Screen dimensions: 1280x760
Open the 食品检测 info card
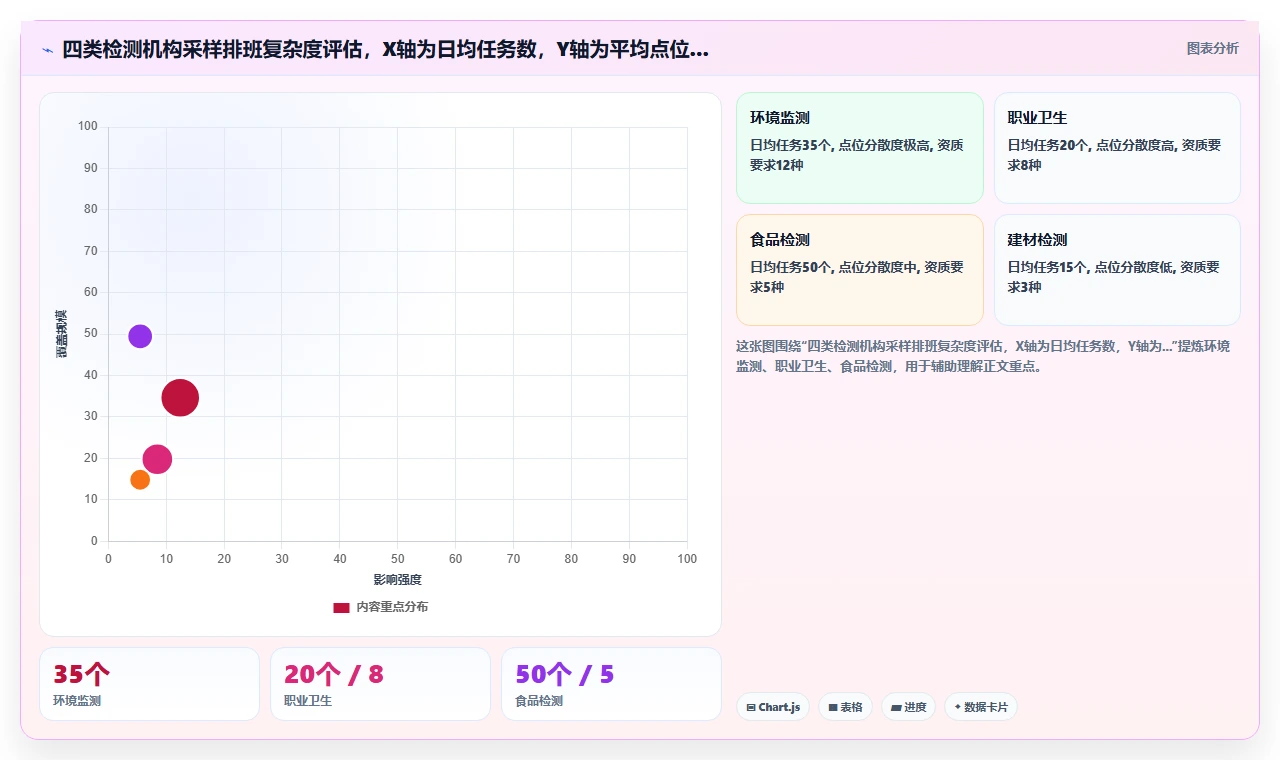tap(860, 270)
